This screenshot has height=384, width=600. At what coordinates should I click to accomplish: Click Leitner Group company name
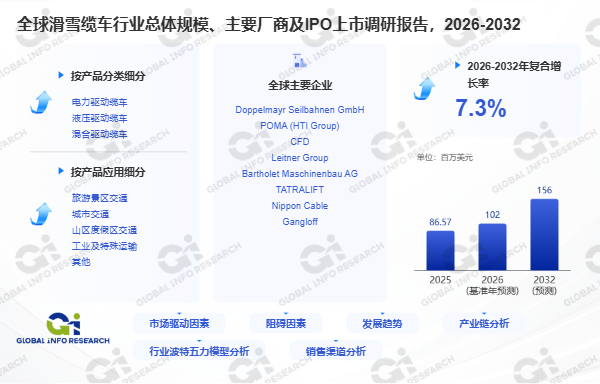[x=300, y=158]
